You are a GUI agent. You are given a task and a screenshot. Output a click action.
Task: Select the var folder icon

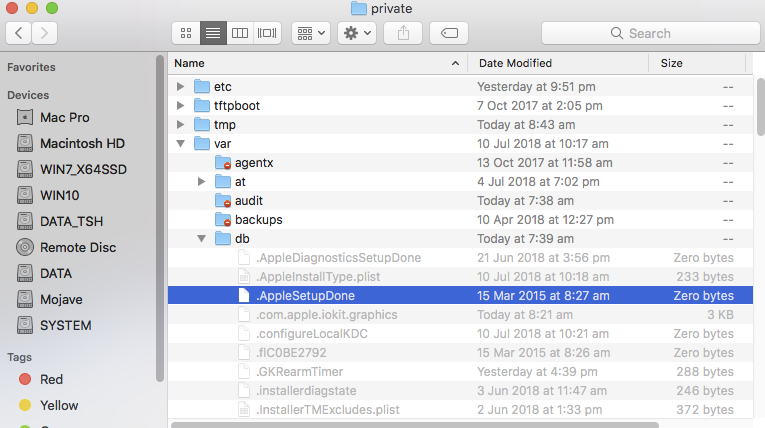(x=201, y=143)
